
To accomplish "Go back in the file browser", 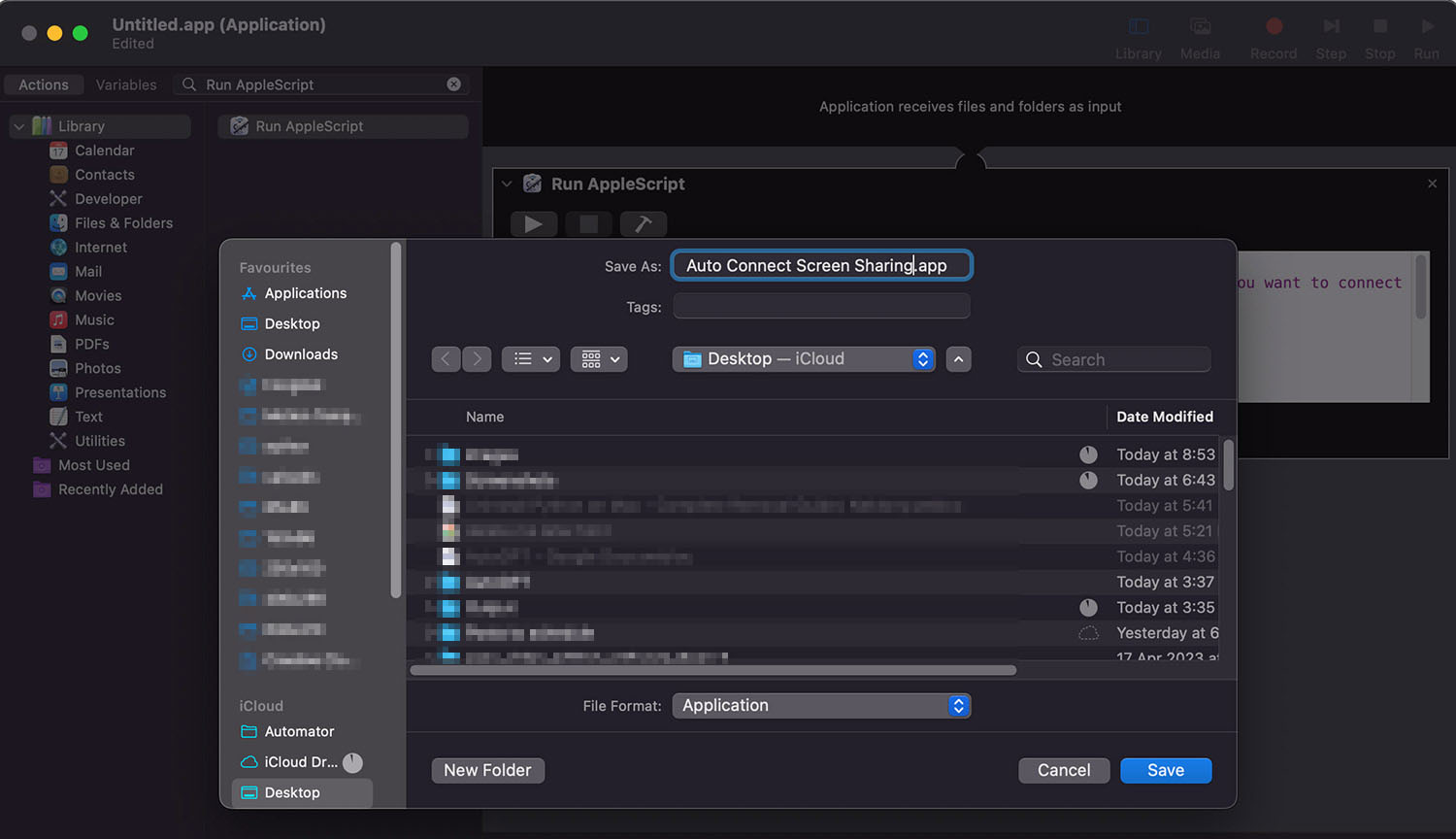I will coord(446,359).
